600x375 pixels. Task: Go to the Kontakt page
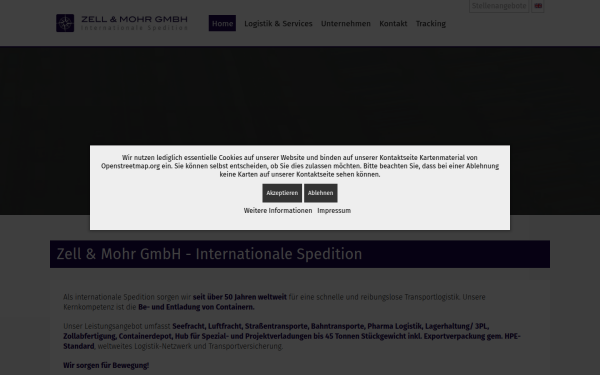click(393, 23)
